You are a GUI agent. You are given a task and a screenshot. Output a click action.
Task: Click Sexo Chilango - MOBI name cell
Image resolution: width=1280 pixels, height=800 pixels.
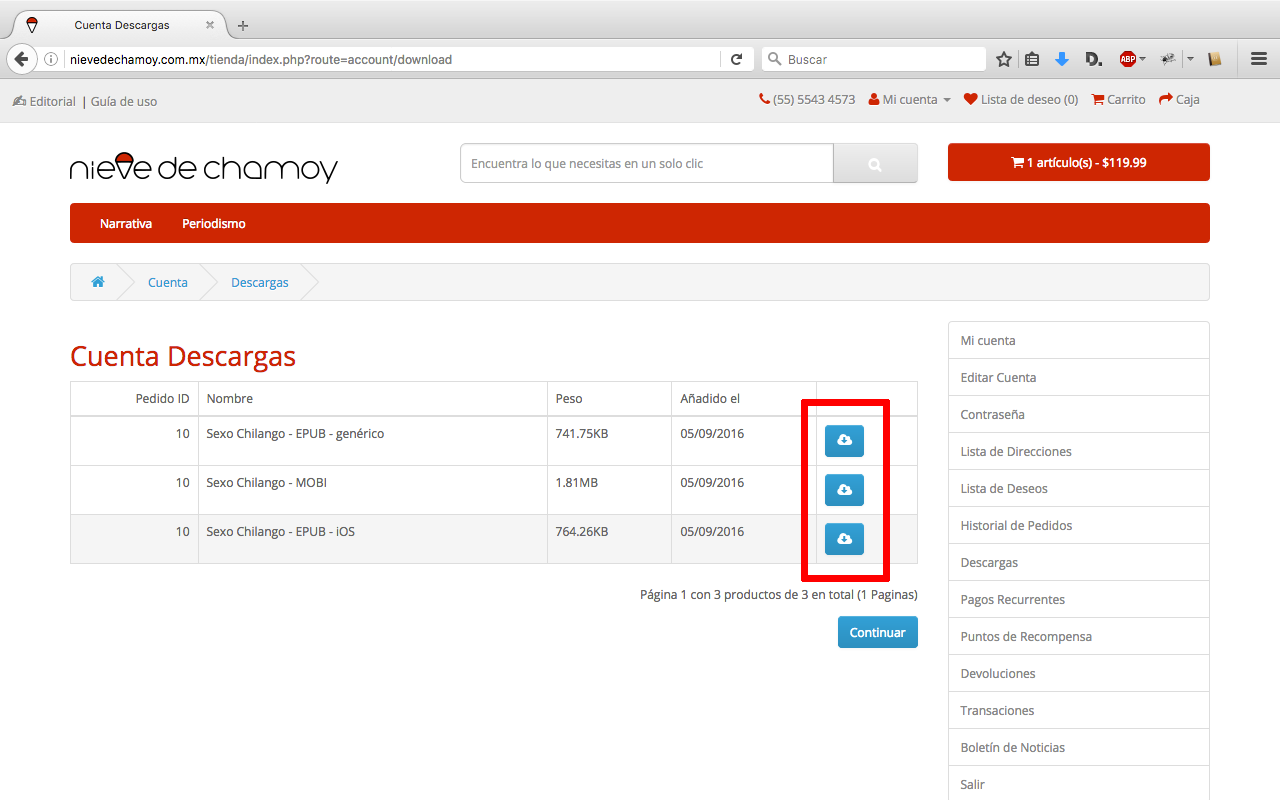tap(372, 490)
